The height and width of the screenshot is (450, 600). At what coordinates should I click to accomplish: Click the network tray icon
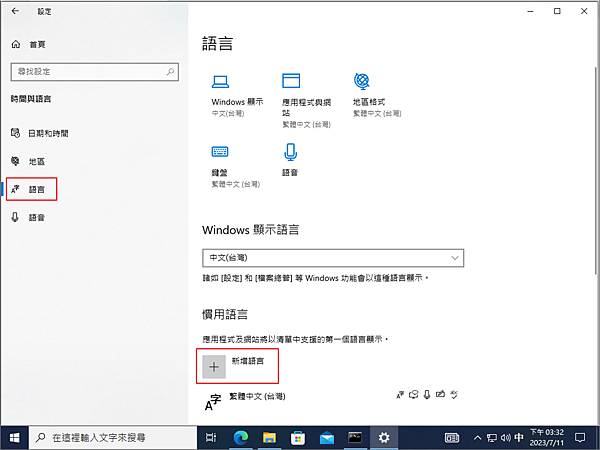pyautogui.click(x=492, y=437)
